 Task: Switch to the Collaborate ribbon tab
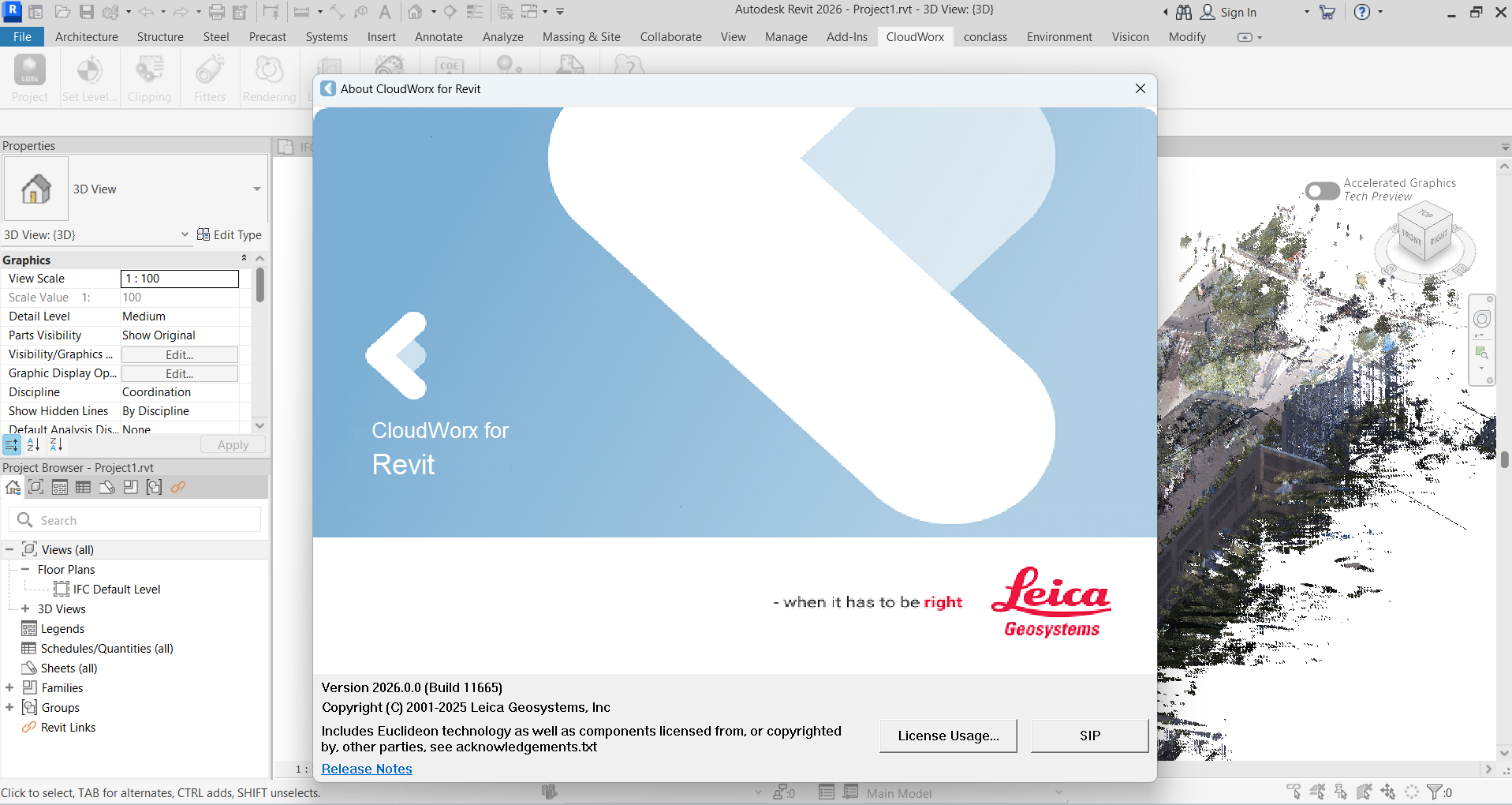(670, 37)
